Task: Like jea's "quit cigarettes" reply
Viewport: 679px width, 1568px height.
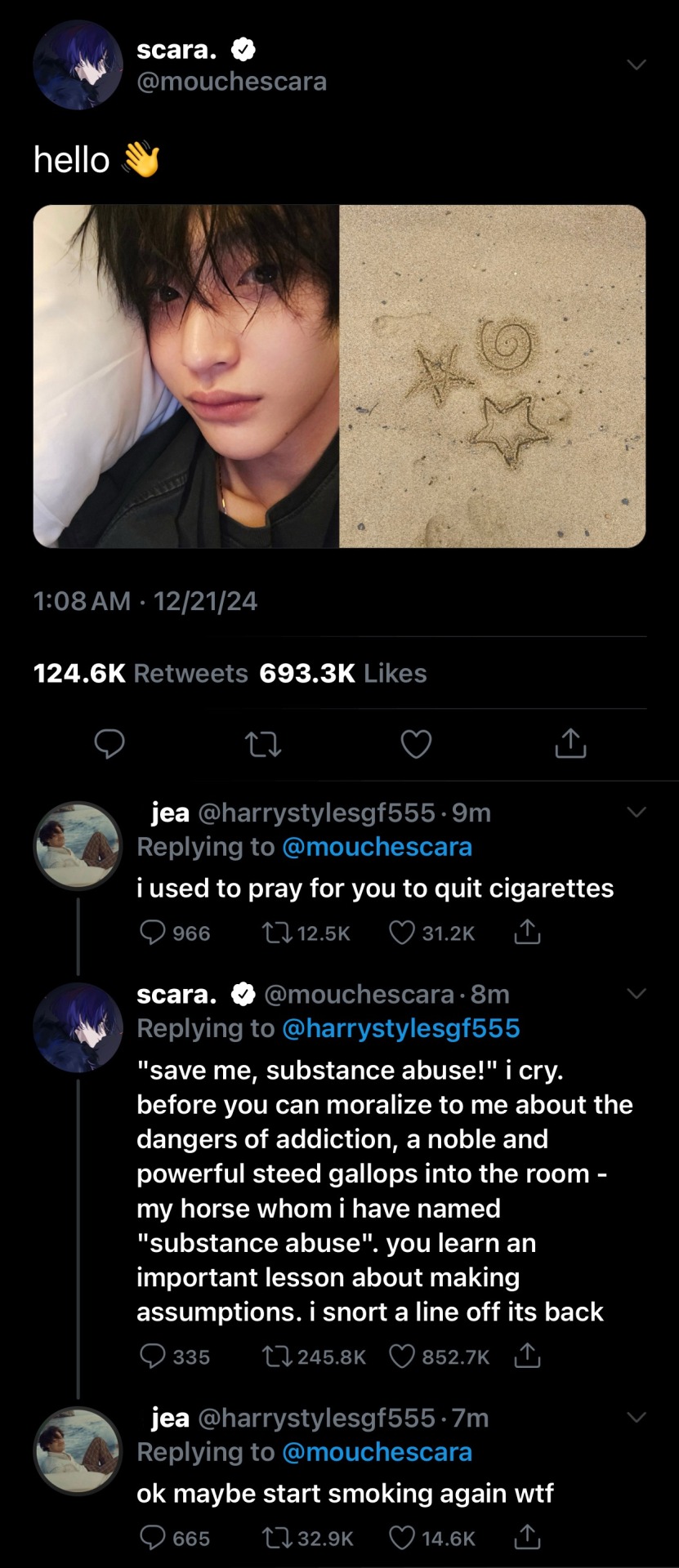Action: [401, 932]
